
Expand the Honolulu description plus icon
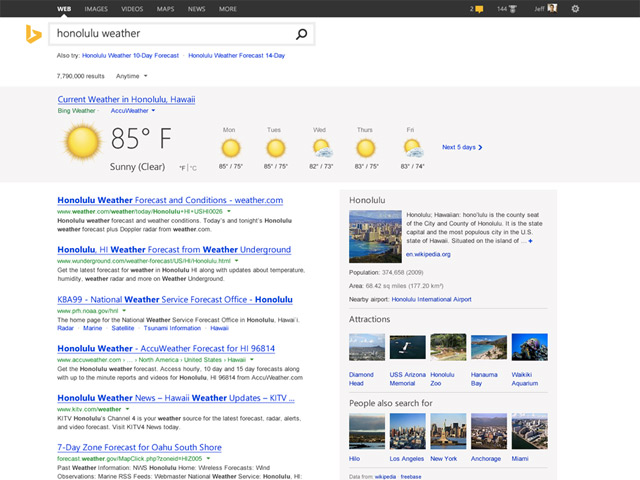coord(530,241)
